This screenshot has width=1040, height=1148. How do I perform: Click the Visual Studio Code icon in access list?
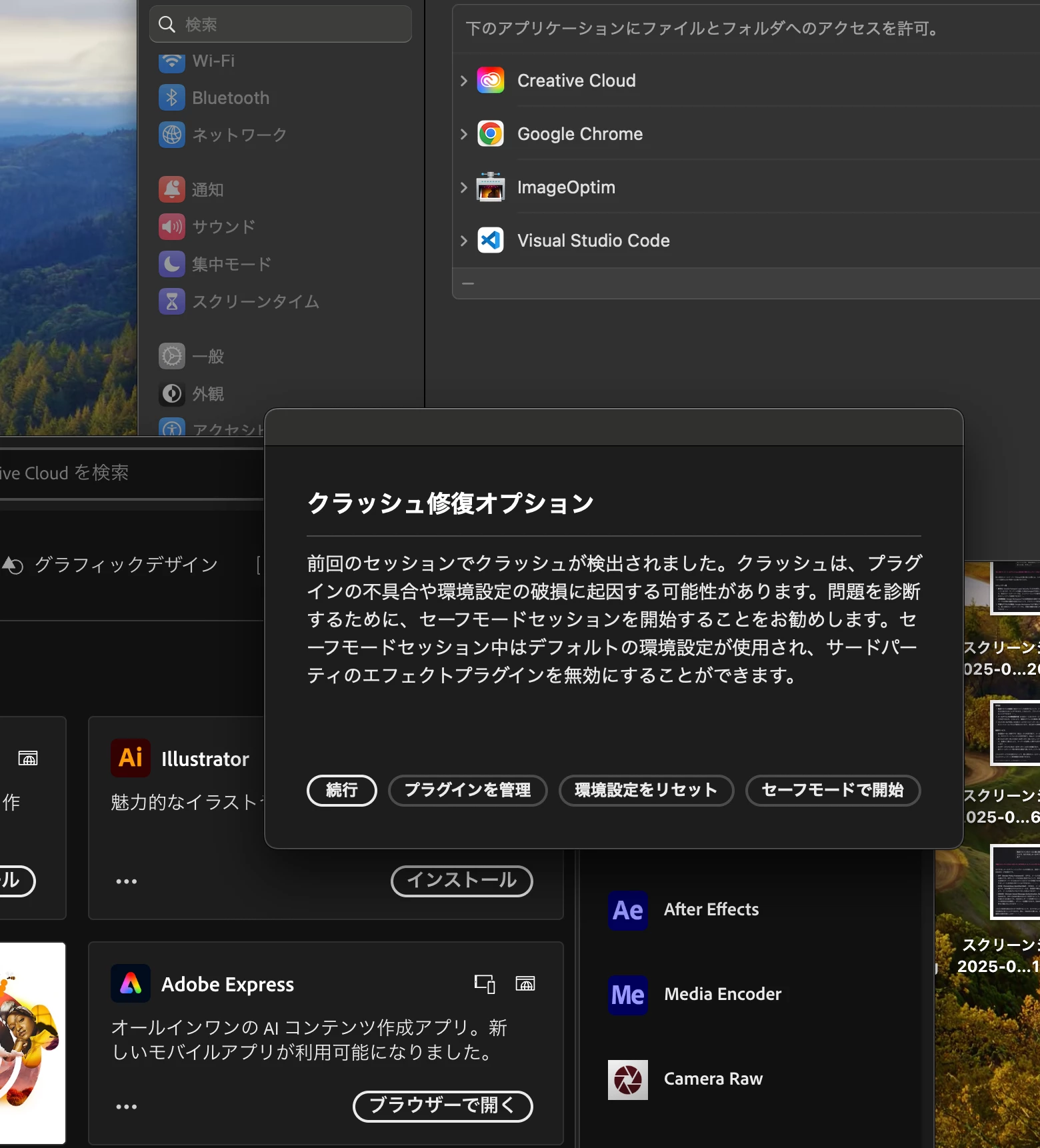tap(491, 241)
